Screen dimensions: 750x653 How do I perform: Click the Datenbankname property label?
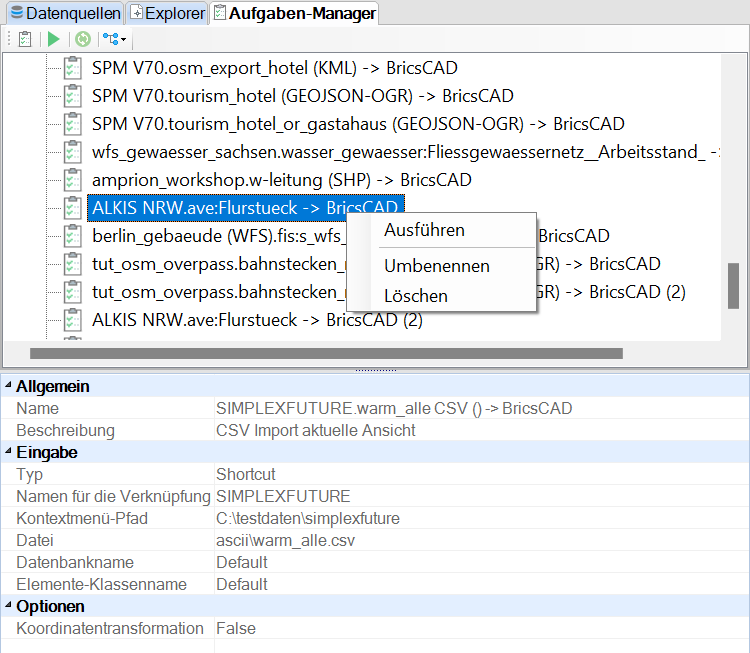click(75, 562)
